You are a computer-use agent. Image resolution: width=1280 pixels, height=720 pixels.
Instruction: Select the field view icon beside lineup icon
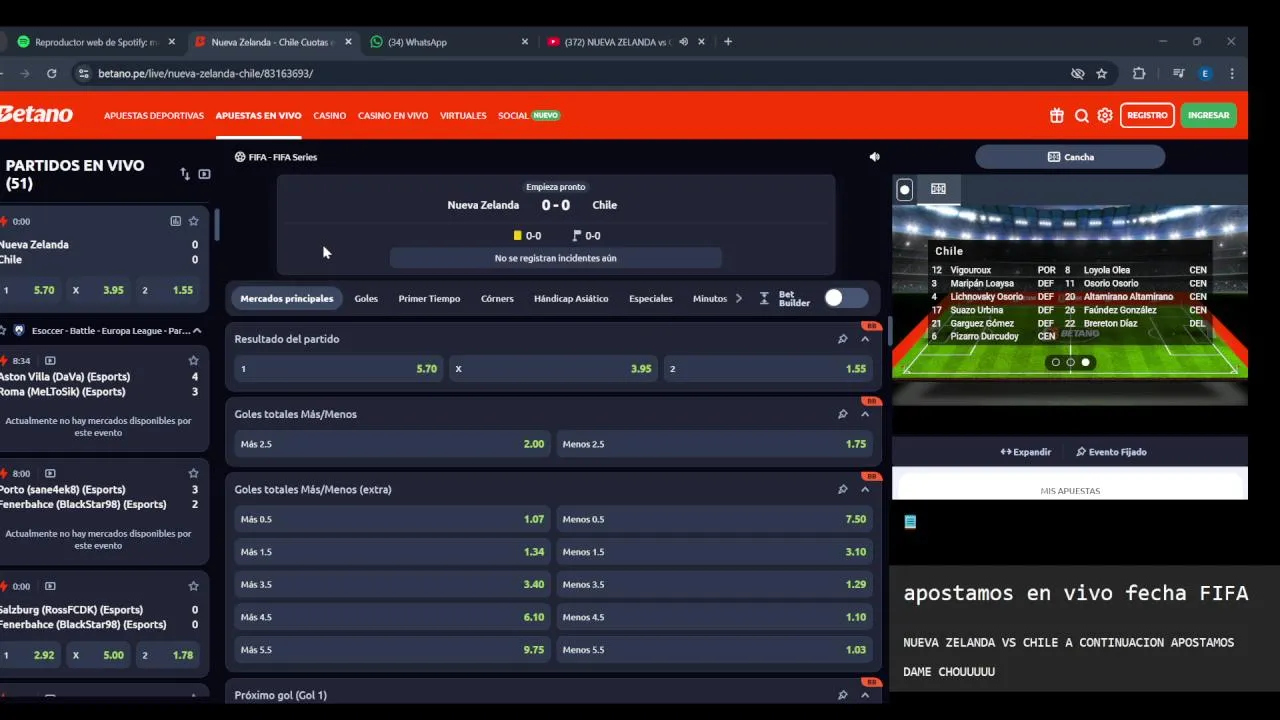[938, 189]
